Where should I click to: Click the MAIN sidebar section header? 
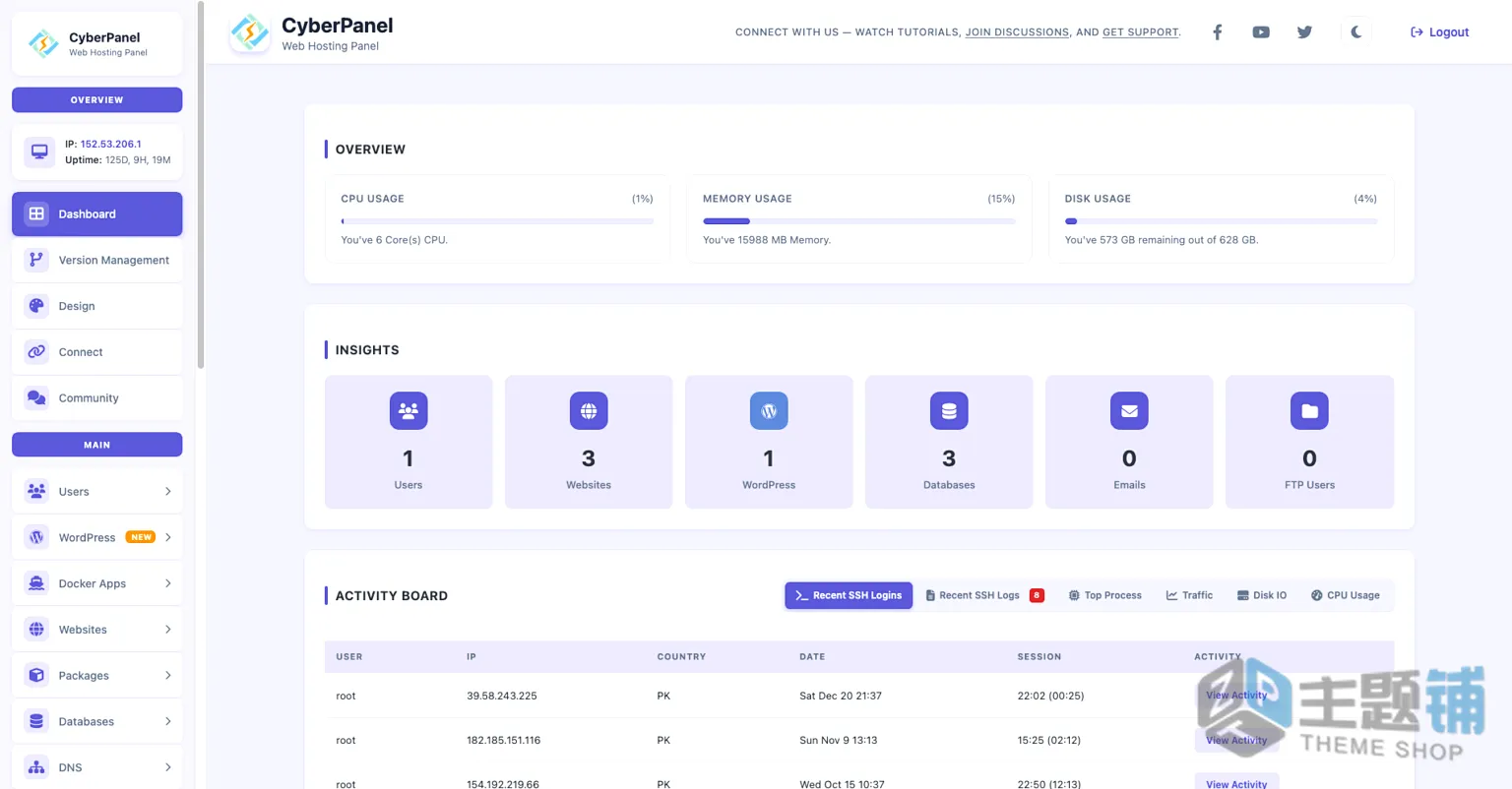[x=96, y=445]
